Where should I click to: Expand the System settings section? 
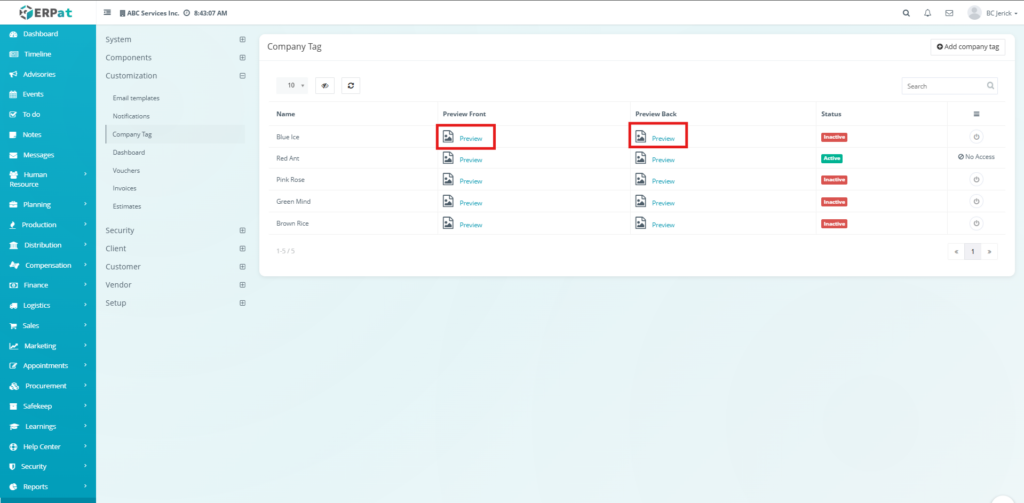[x=242, y=39]
